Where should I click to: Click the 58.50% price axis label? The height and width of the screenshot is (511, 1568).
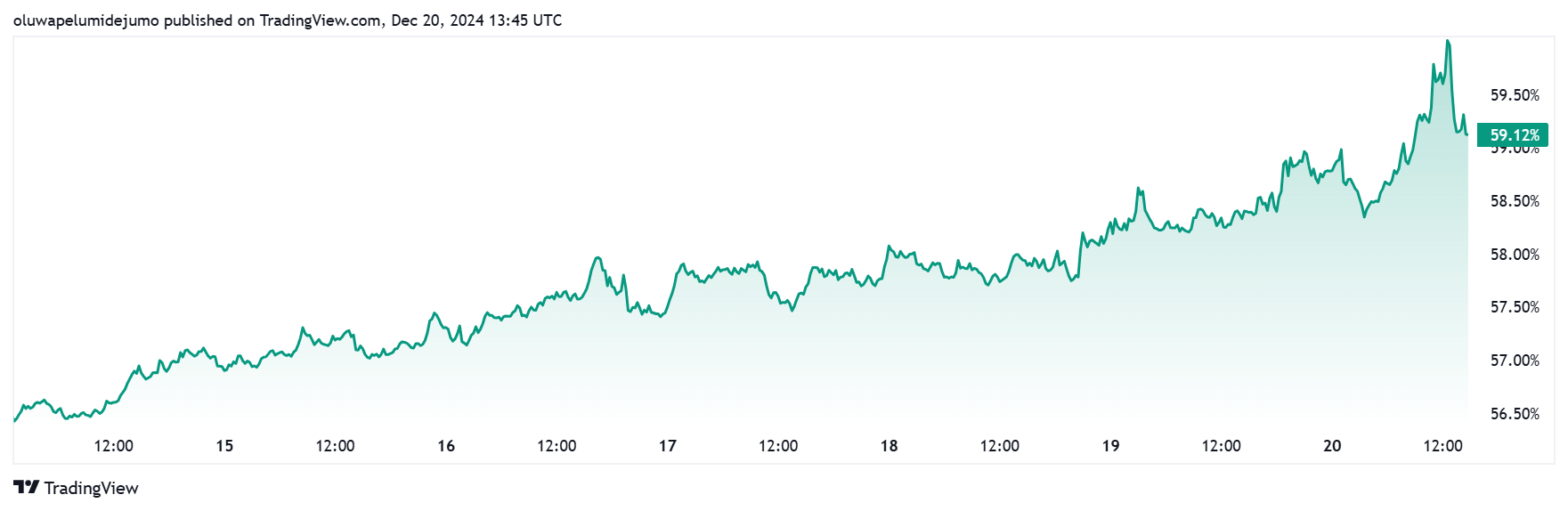(1515, 201)
